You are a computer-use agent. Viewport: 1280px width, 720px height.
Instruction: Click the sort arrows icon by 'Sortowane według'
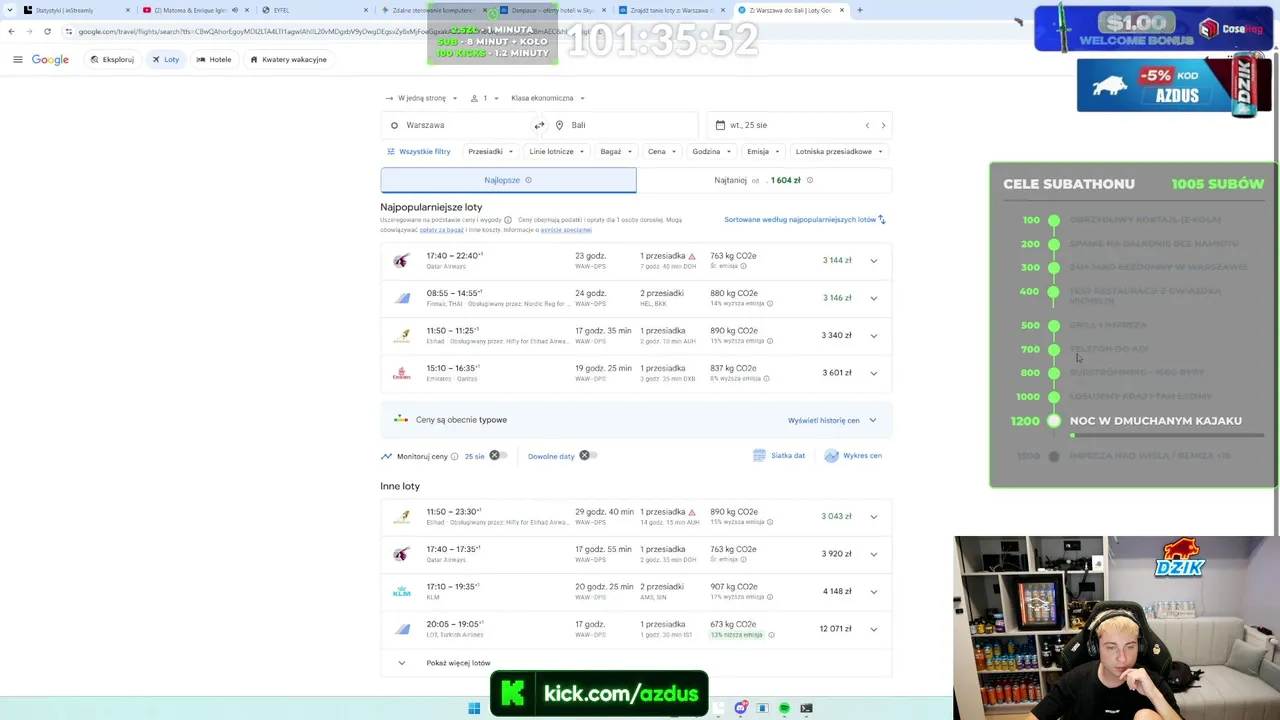882,219
